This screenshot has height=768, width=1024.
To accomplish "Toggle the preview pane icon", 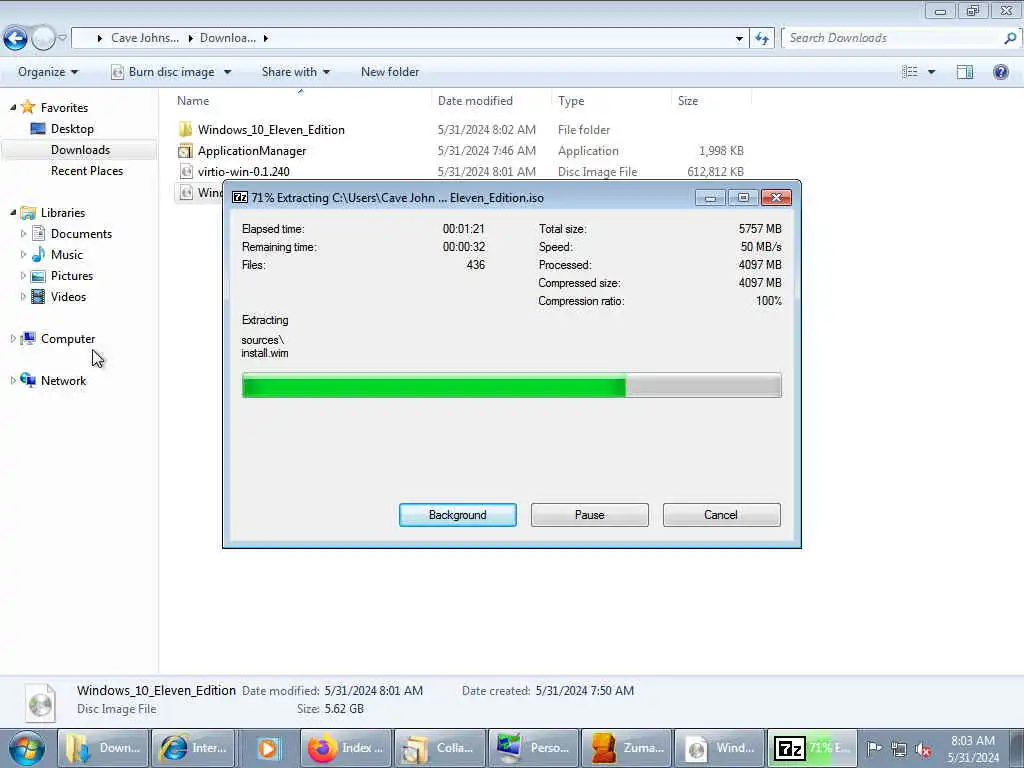I will point(965,72).
